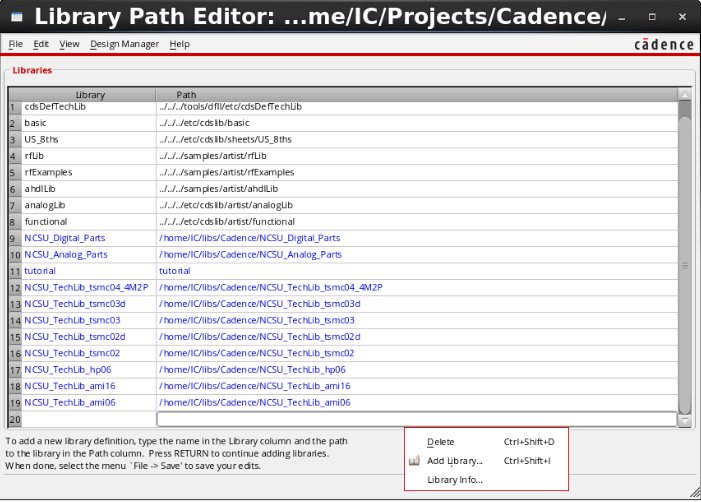Click the Path column header
The image size is (701, 502).
point(186,95)
